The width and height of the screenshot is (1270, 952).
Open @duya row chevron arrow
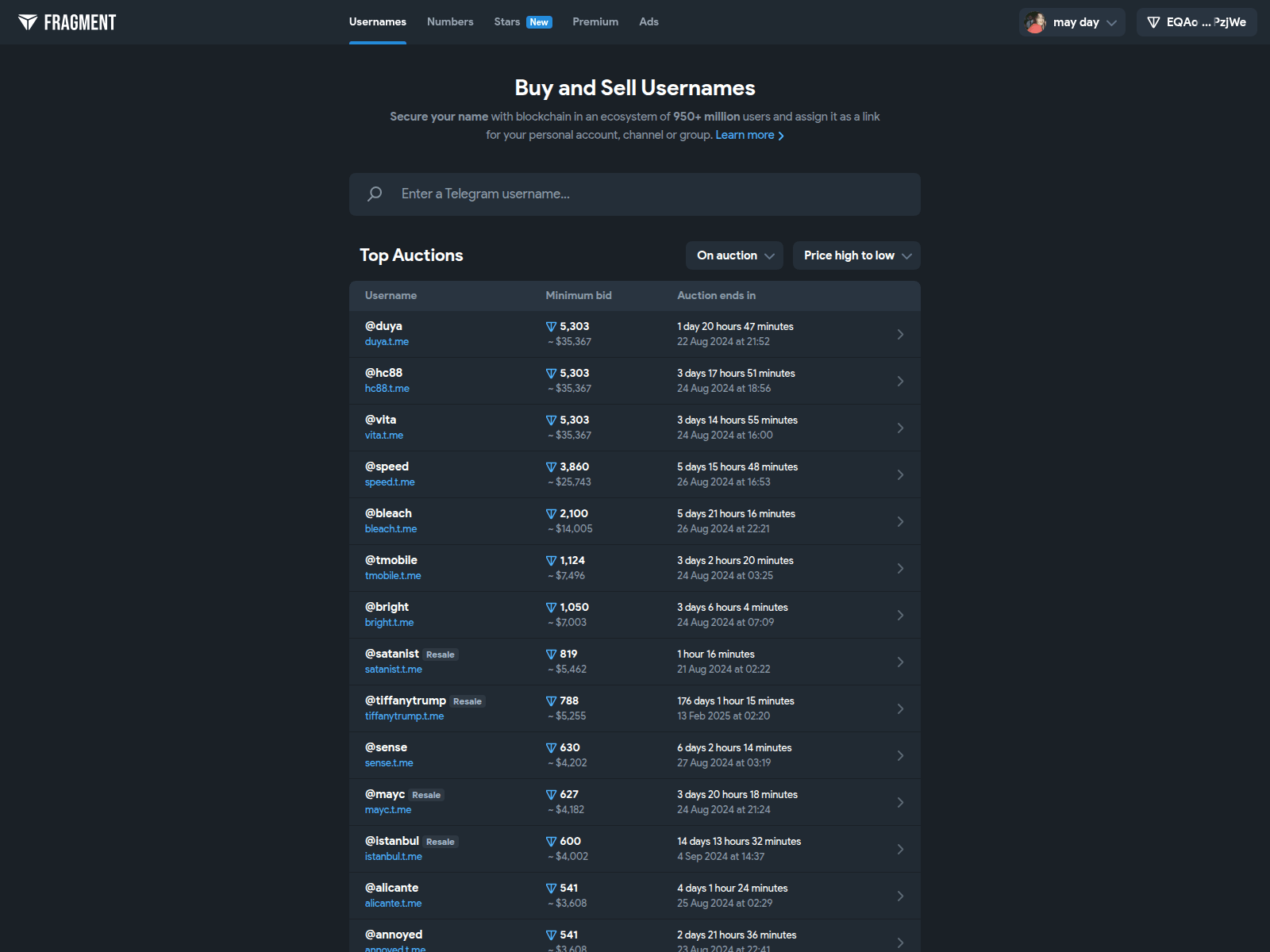pos(900,334)
